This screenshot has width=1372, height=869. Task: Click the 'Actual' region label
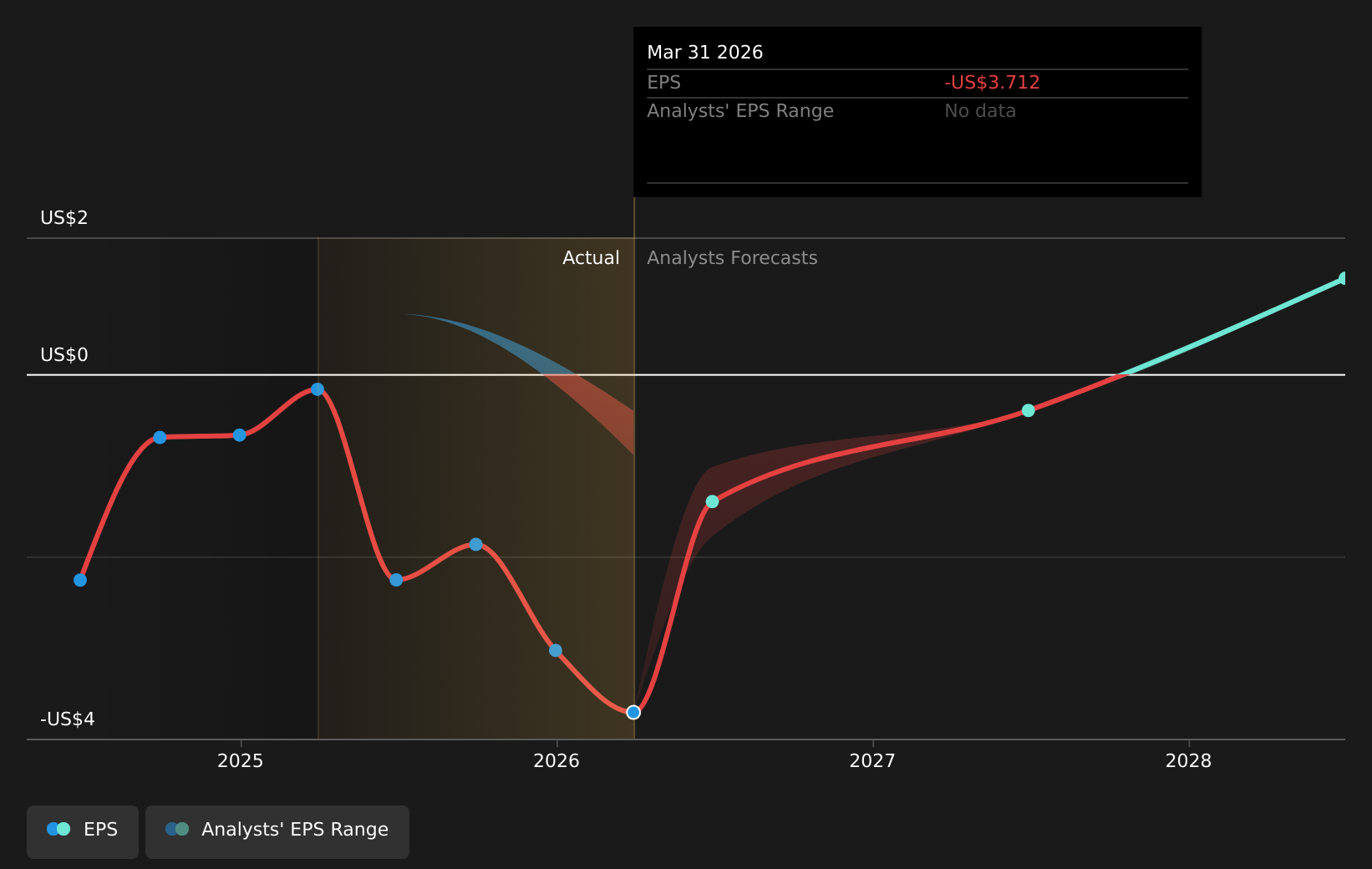point(591,258)
